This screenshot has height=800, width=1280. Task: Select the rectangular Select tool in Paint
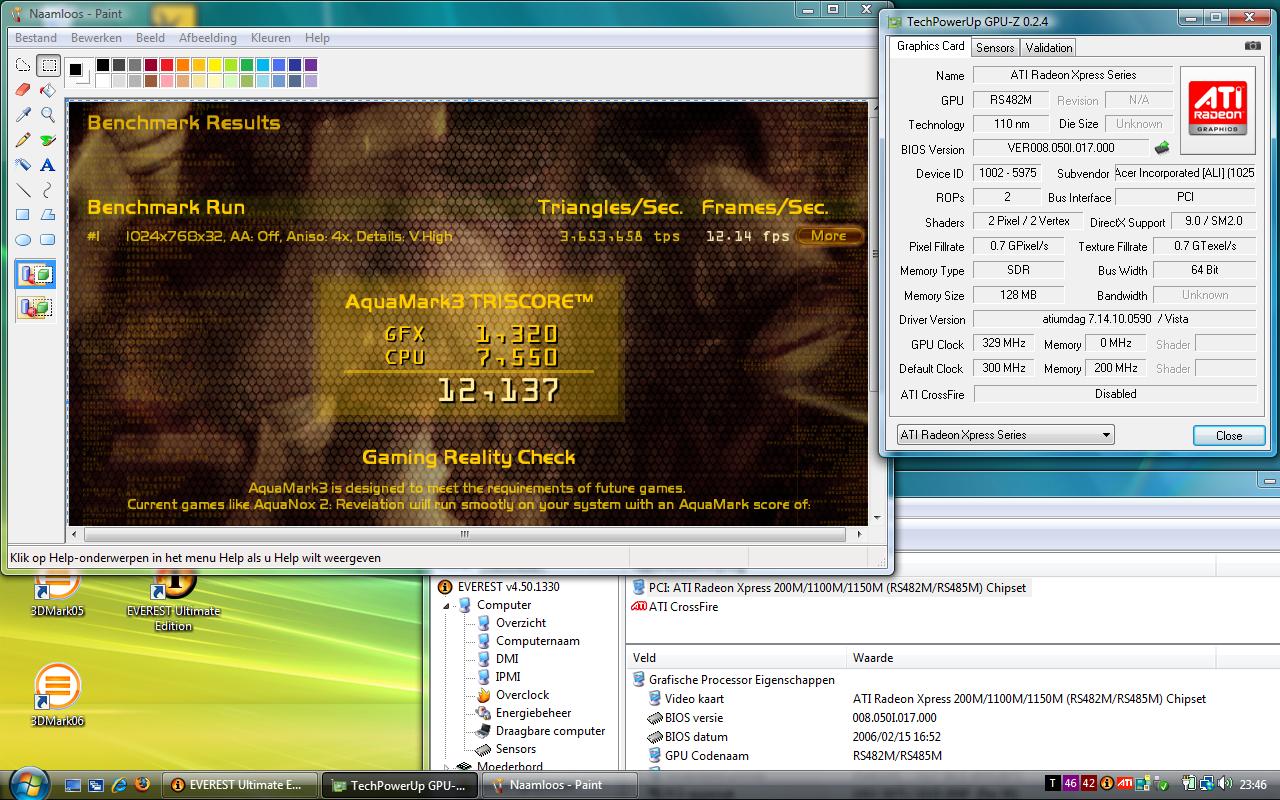pos(47,66)
